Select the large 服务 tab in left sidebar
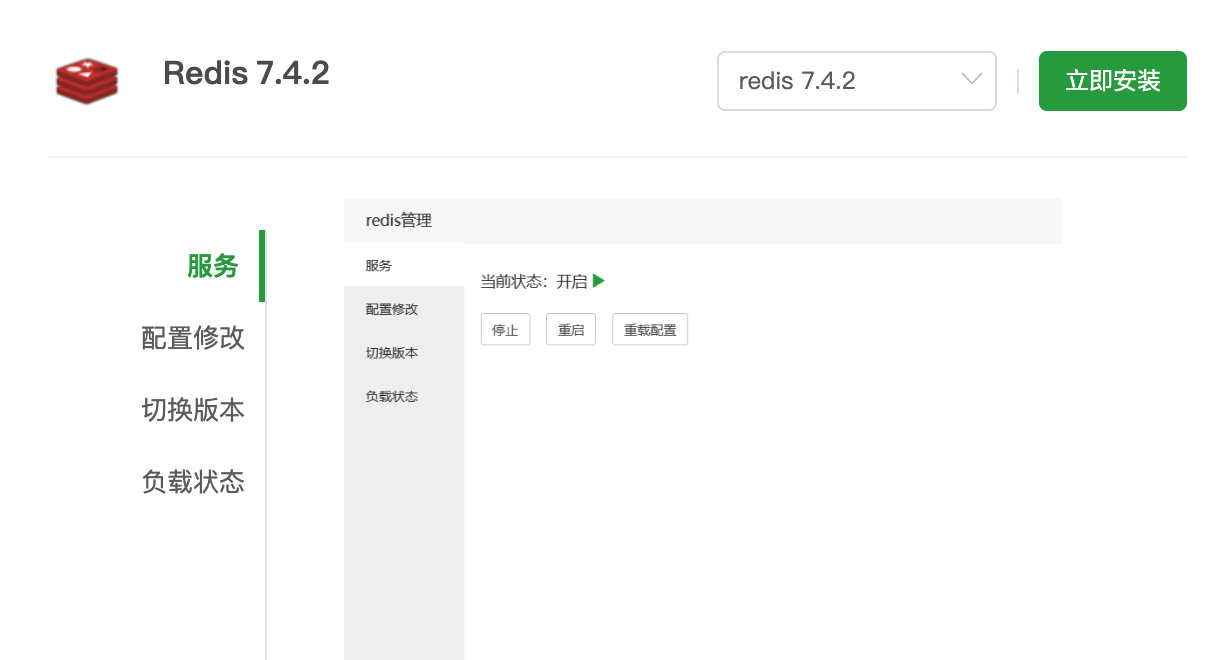The height and width of the screenshot is (660, 1212). tap(213, 266)
